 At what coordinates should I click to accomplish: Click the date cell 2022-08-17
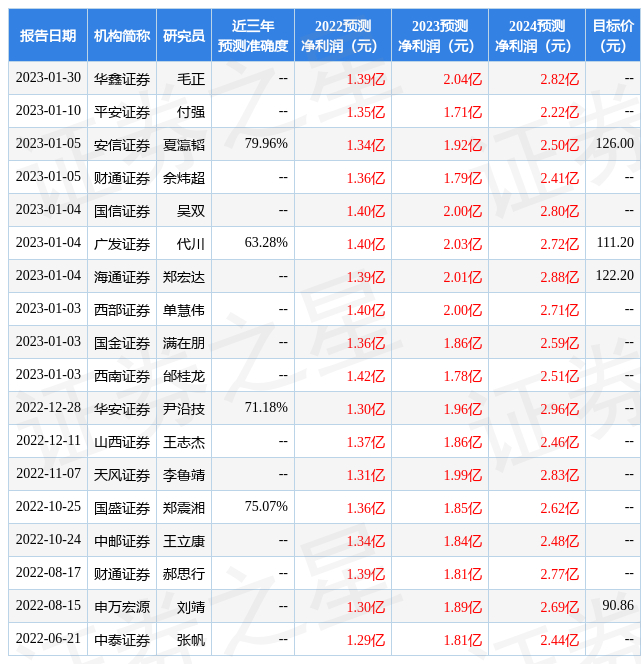pos(48,573)
